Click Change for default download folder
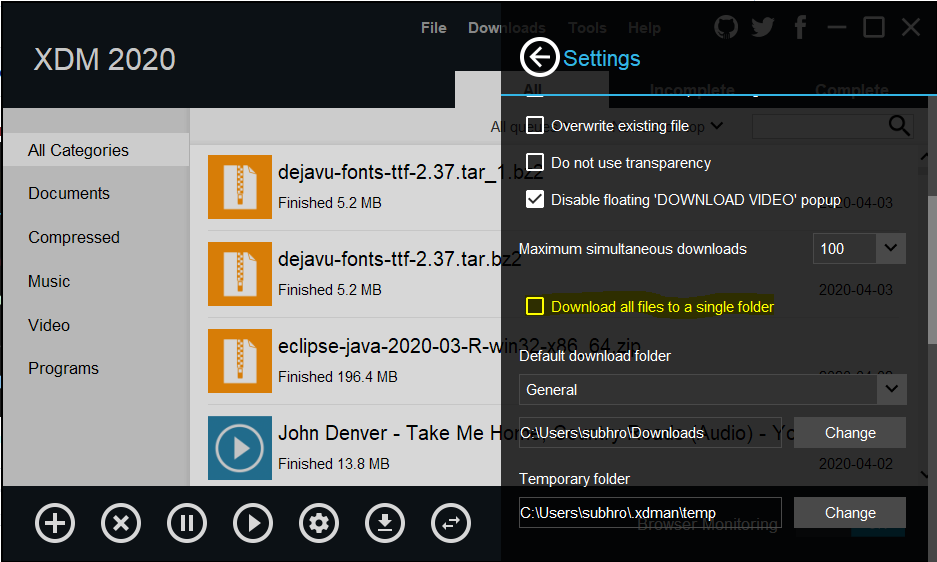 850,432
